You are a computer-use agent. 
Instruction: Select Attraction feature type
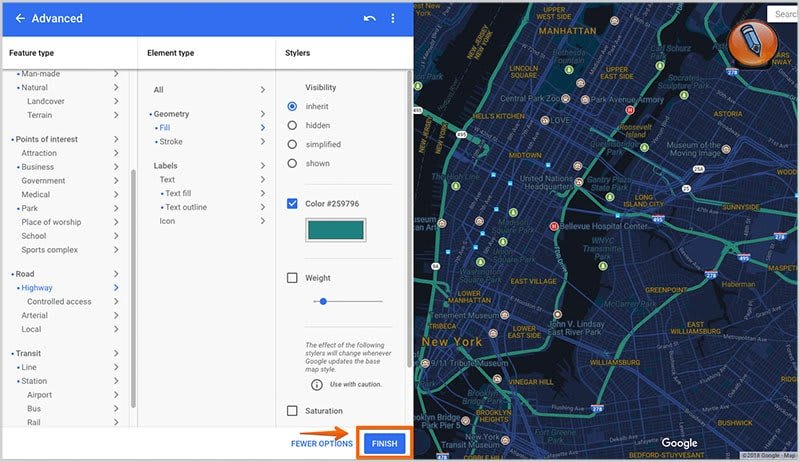click(39, 153)
